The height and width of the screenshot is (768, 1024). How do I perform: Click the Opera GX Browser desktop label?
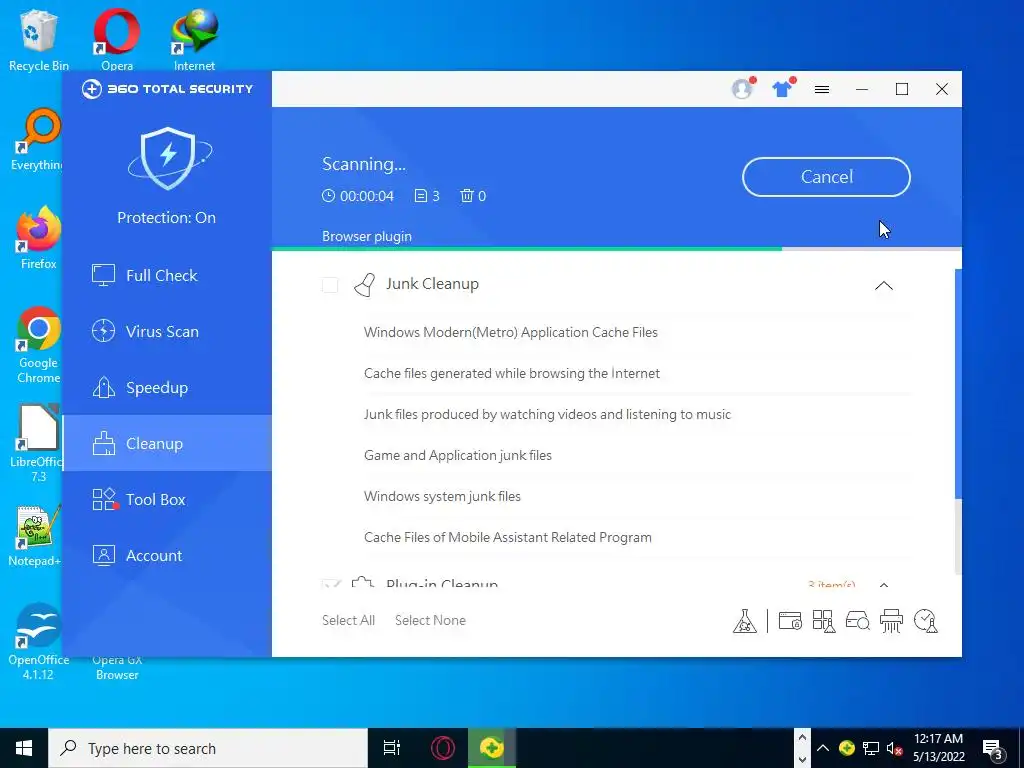tap(118, 667)
